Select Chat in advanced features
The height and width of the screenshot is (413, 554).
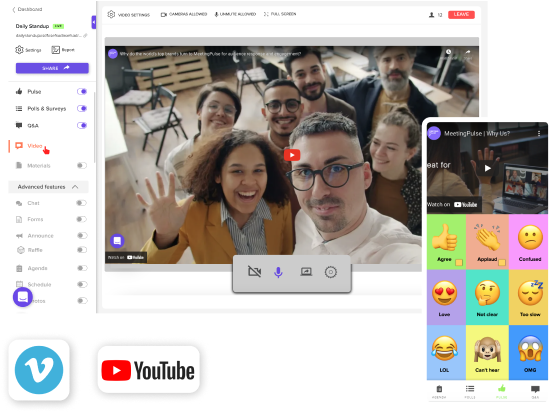(x=28, y=203)
